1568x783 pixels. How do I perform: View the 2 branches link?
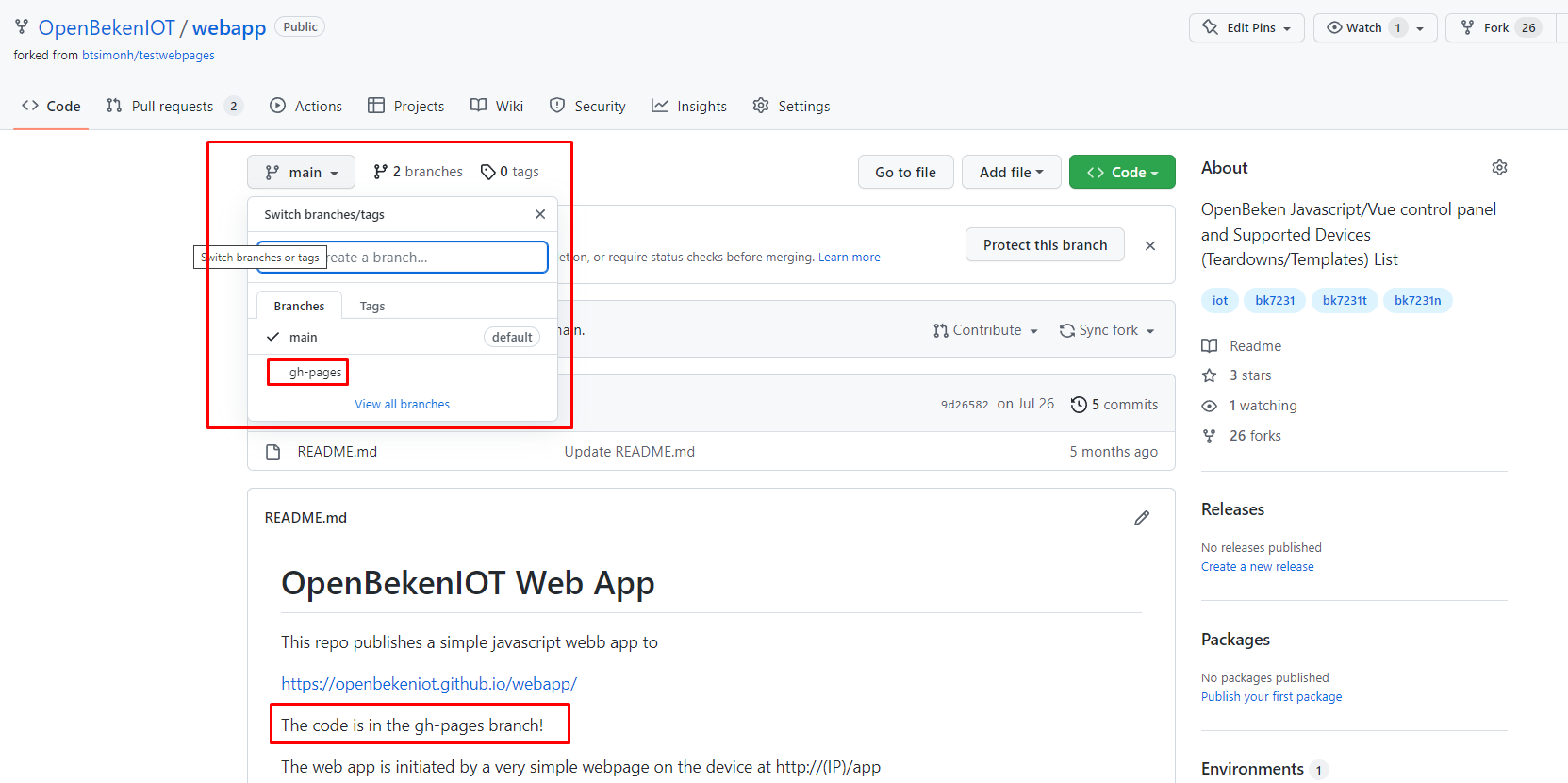(418, 172)
